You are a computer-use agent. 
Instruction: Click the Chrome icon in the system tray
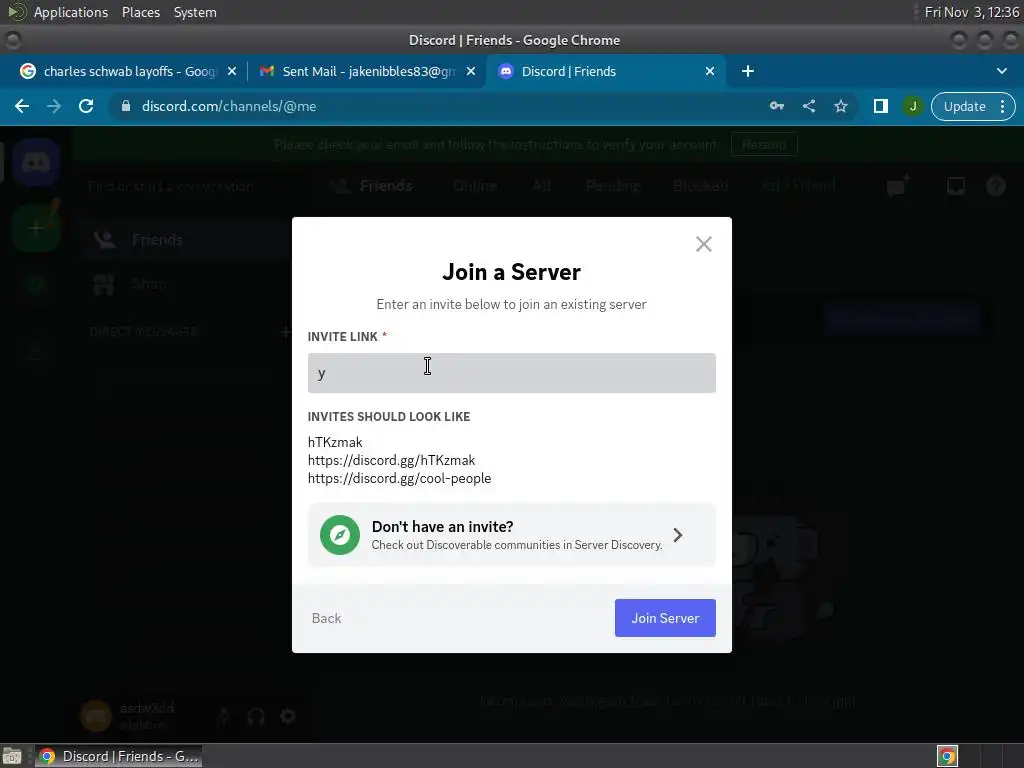pos(947,756)
